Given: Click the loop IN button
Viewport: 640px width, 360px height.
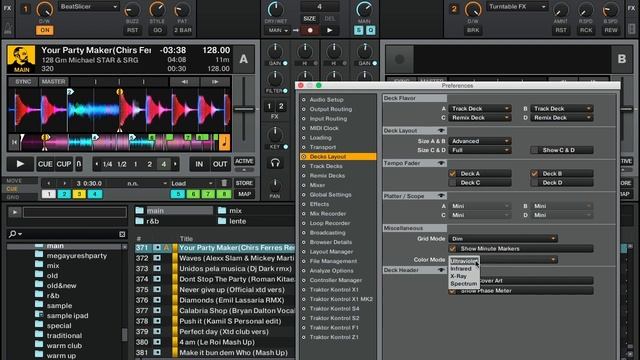Looking at the screenshot, I should 199,164.
